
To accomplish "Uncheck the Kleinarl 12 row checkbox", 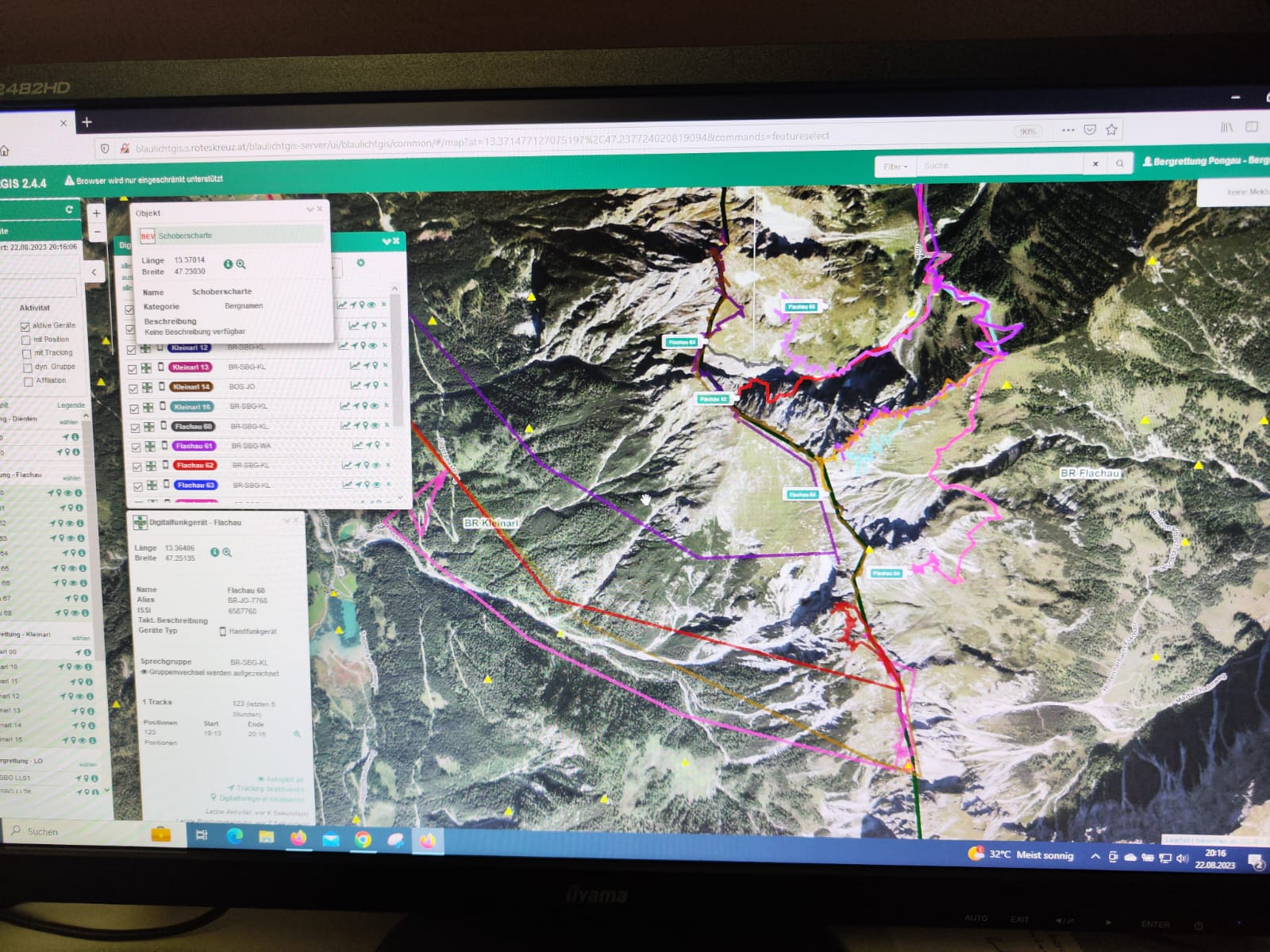I will pyautogui.click(x=132, y=349).
